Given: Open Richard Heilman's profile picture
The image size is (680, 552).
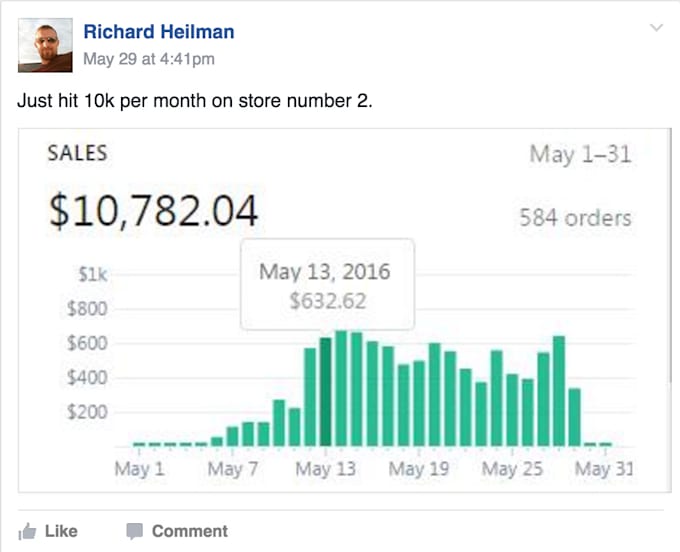Looking at the screenshot, I should (45, 45).
